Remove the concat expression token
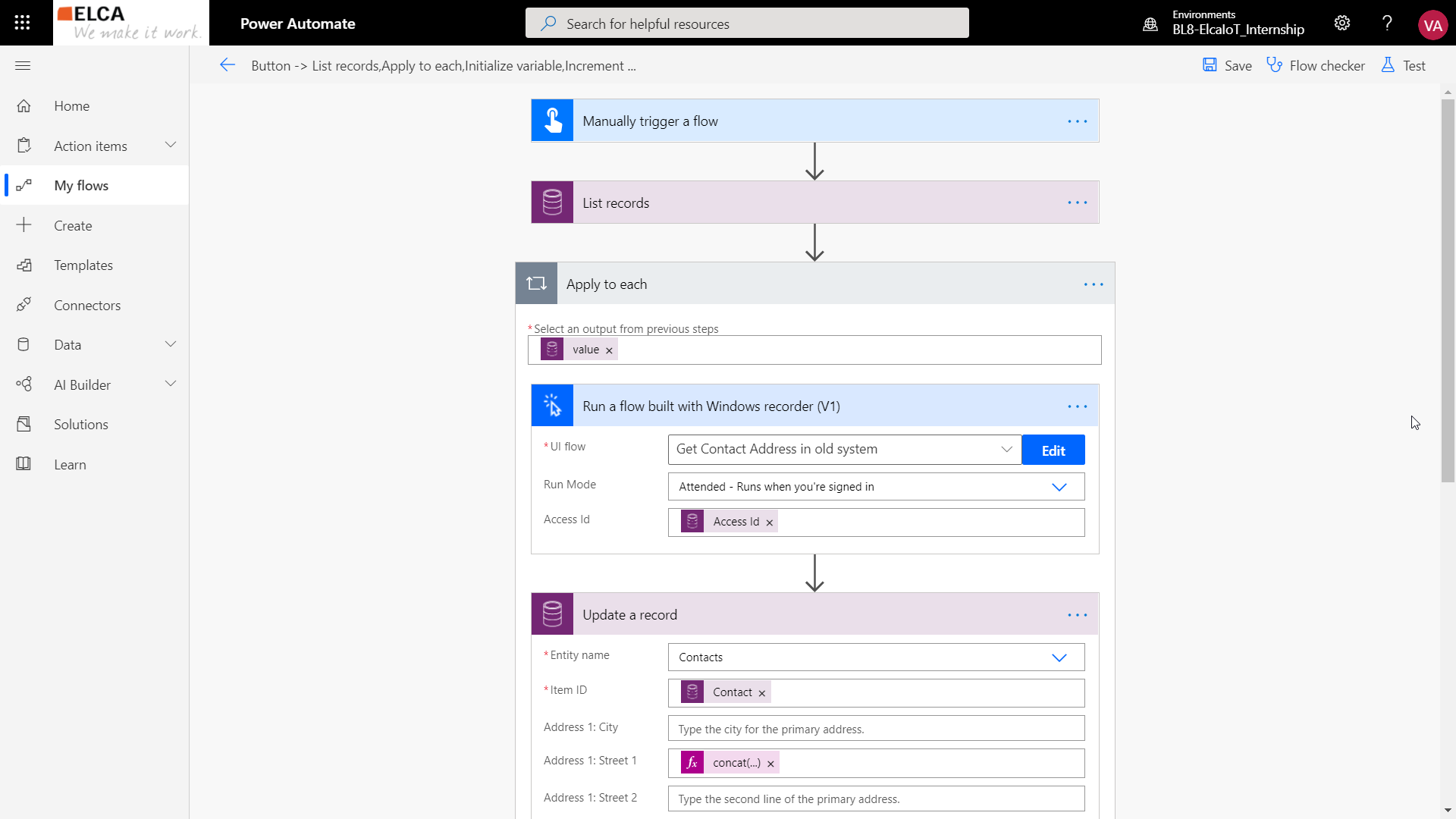This screenshot has width=1456, height=819. click(770, 764)
